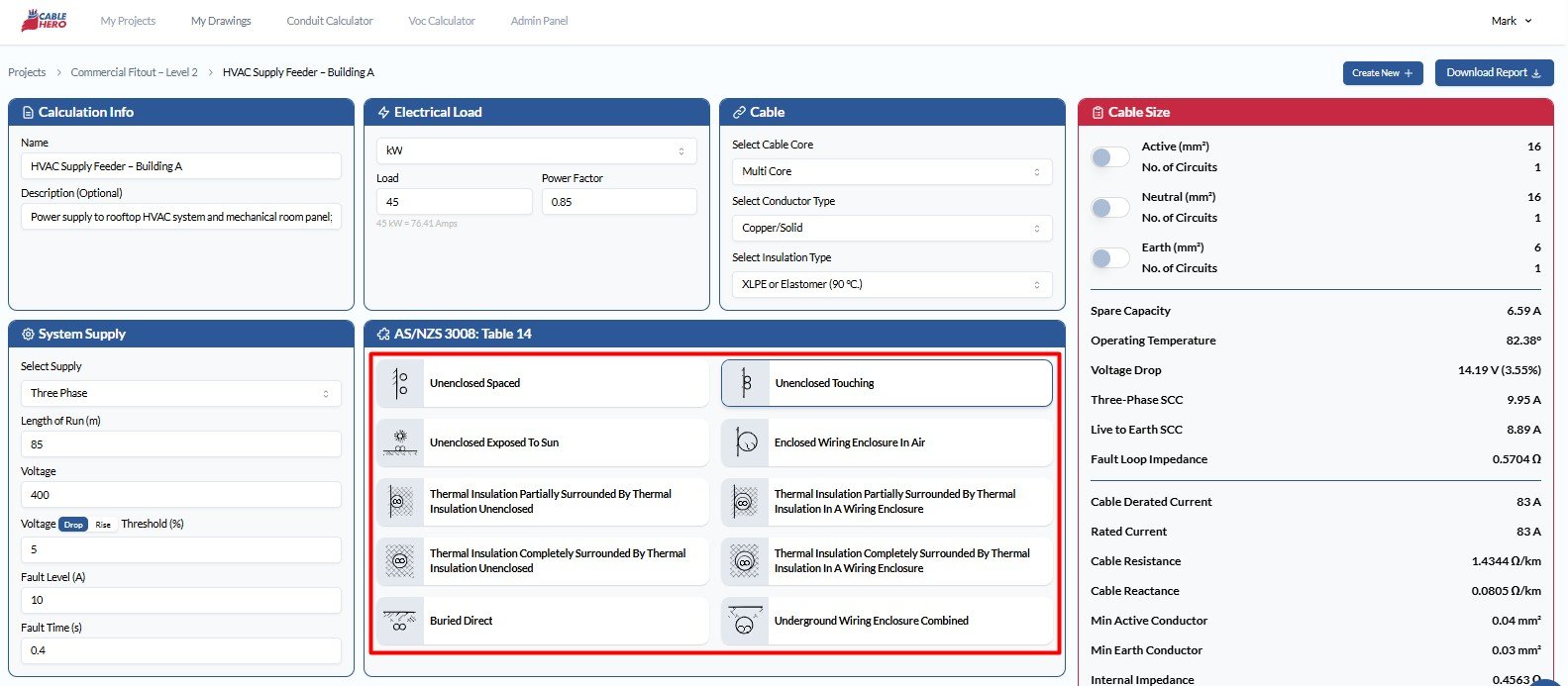Select the Enclosed Wiring Enclosure In Air icon
1568x686 pixels.
click(x=746, y=442)
